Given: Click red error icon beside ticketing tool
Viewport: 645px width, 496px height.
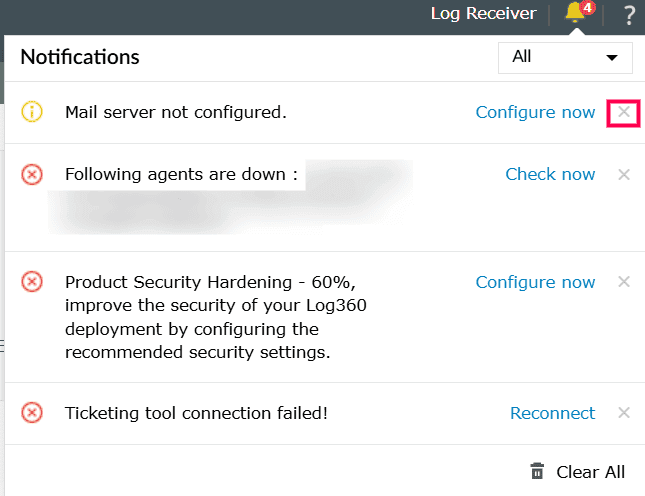Looking at the screenshot, I should tap(32, 413).
